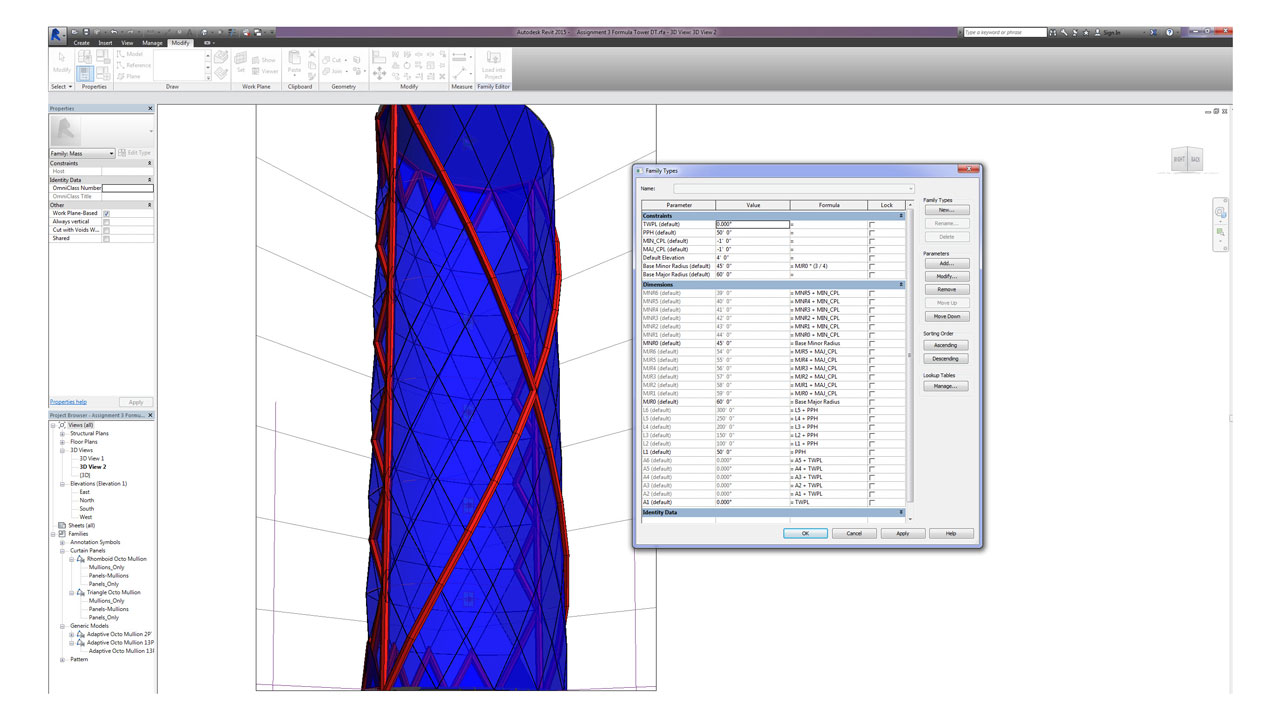Toggle lock checkbox for MNR0 row
This screenshot has width=1280, height=720.
tap(872, 343)
